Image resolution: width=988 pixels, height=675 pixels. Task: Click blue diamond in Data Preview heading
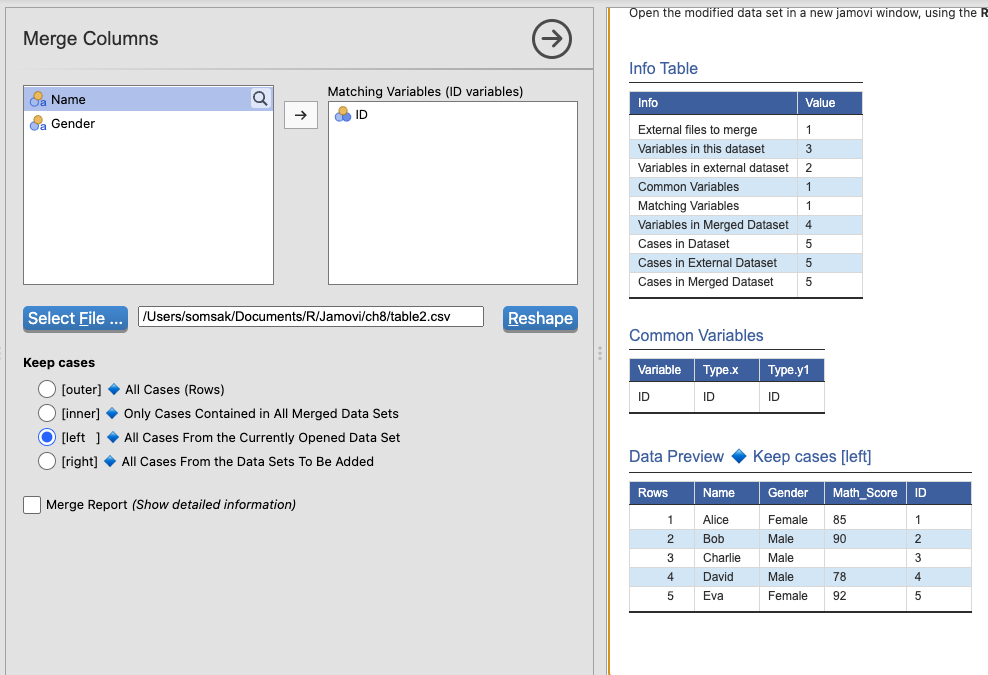point(739,457)
